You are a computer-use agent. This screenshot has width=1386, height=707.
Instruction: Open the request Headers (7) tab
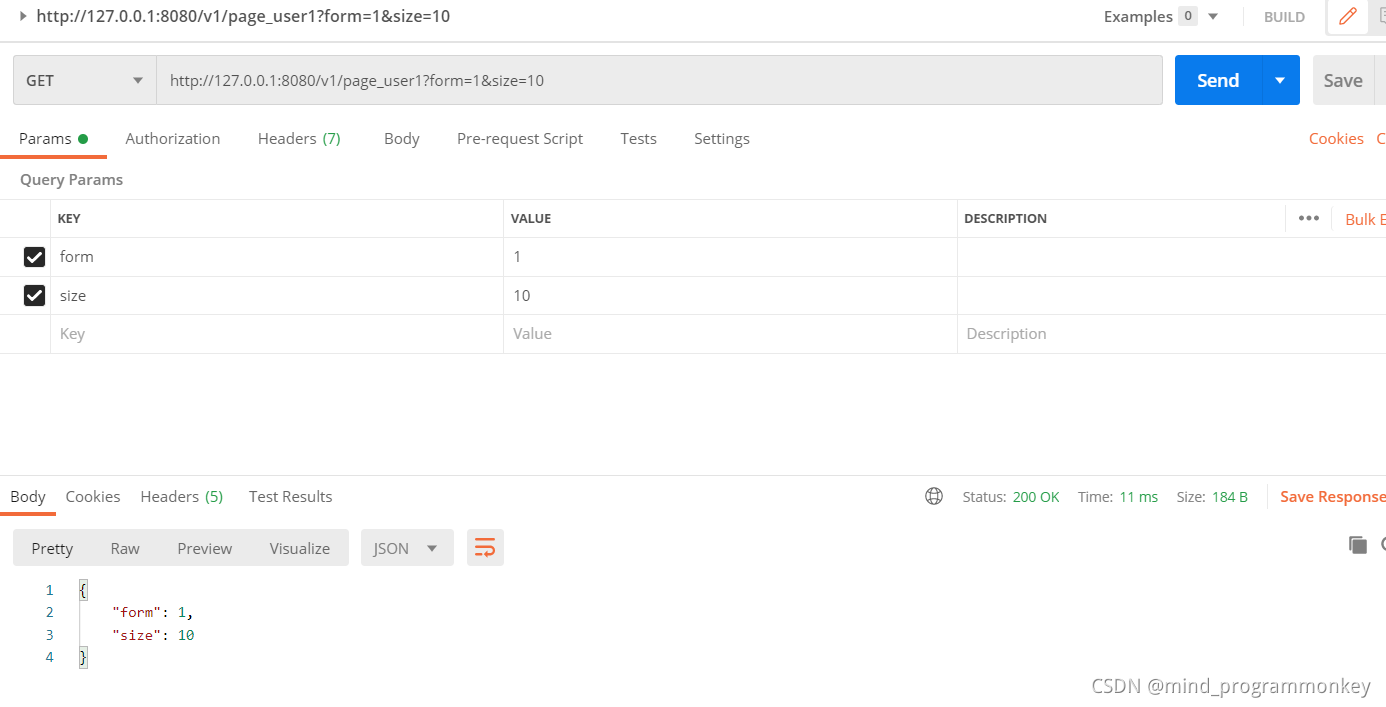299,139
